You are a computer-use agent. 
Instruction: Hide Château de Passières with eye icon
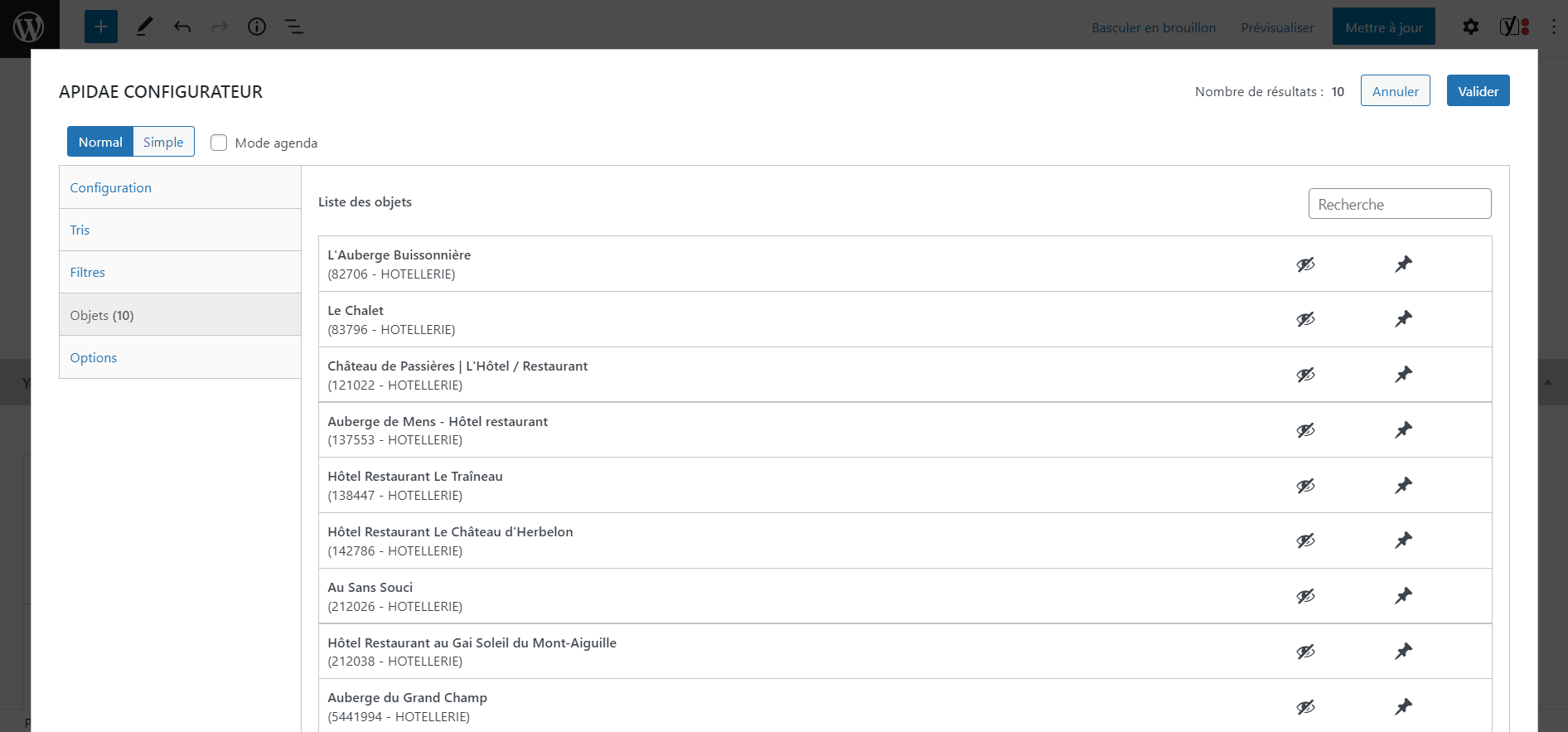click(1306, 375)
